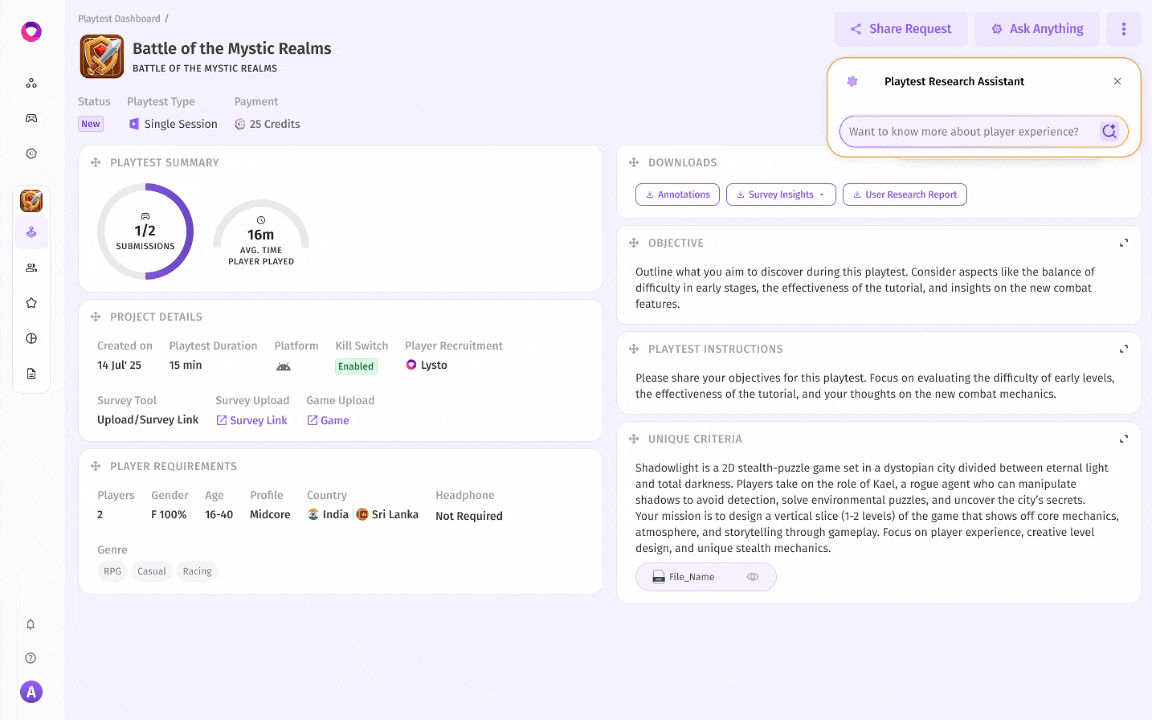Viewport: 1152px width, 720px height.
Task: Click the document report icon in the sidebar
Action: (x=31, y=373)
